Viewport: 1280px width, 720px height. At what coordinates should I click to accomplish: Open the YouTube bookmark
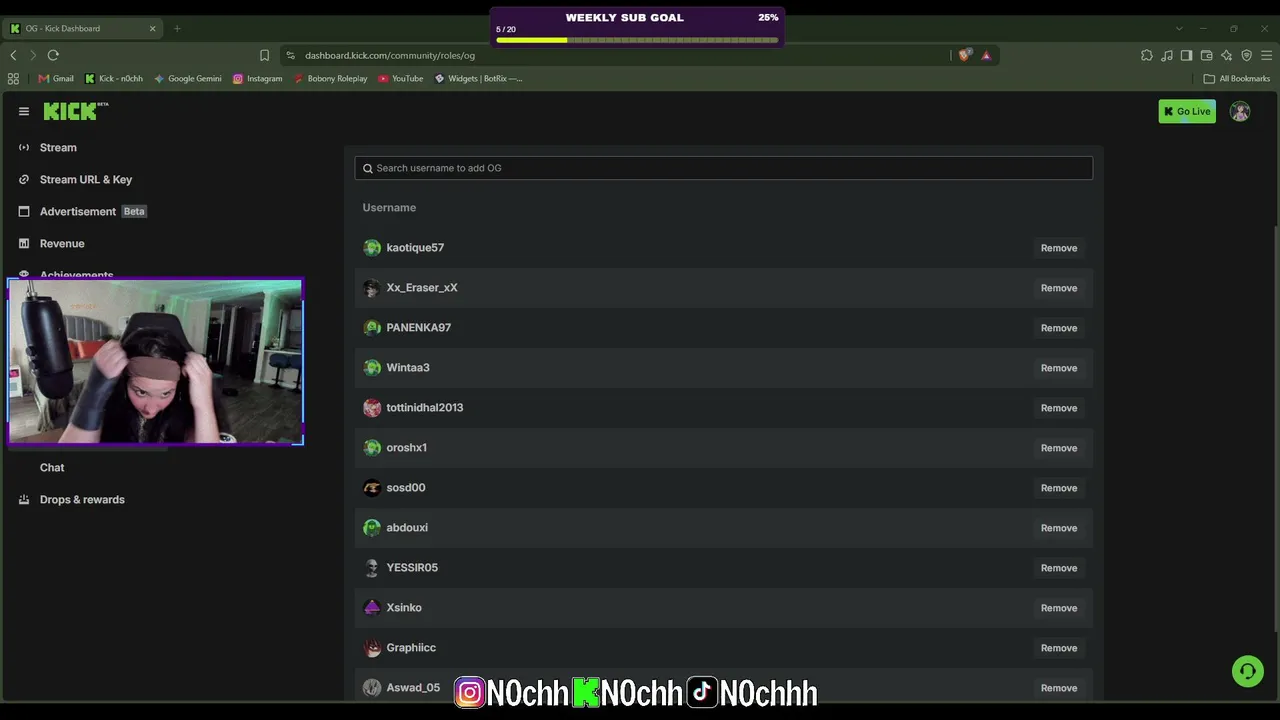tap(401, 78)
